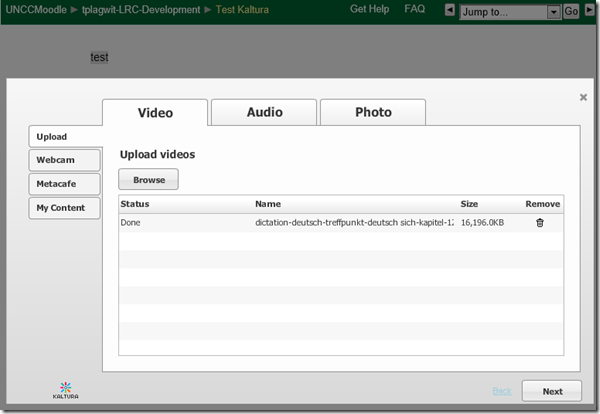This screenshot has width=600, height=414.
Task: Go to previous activity arrow
Action: (449, 11)
